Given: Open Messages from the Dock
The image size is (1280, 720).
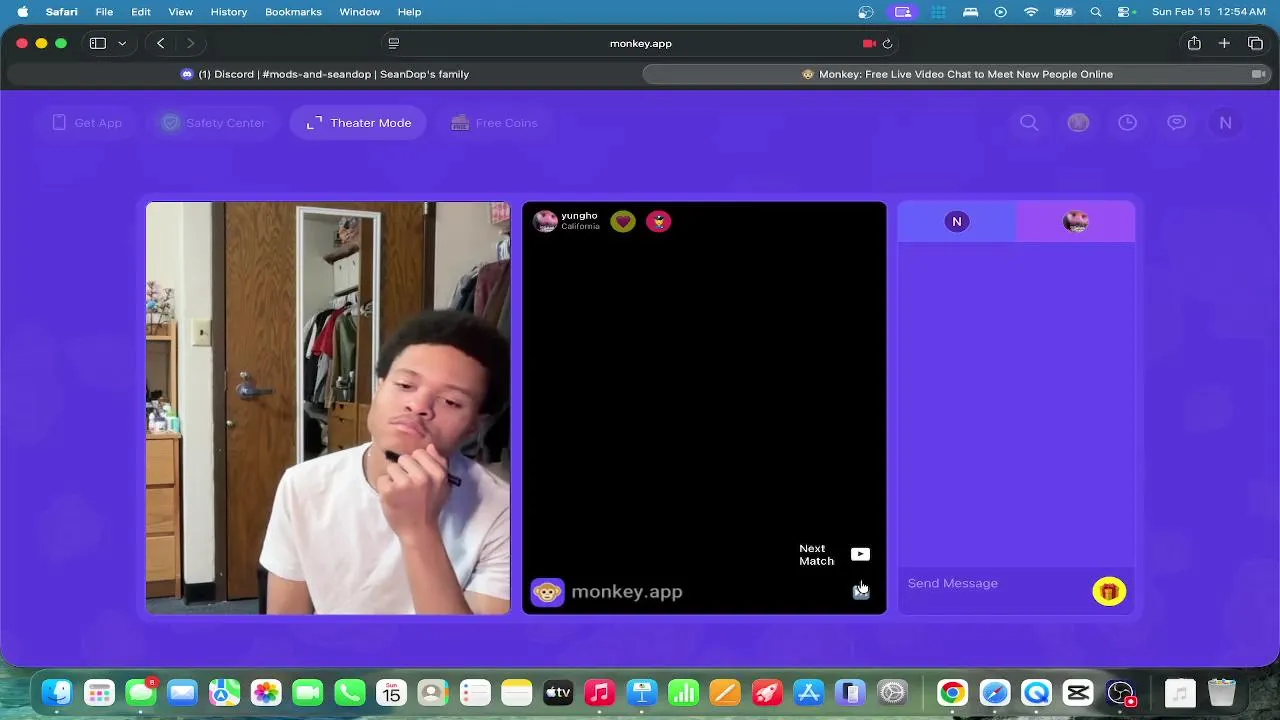Looking at the screenshot, I should point(141,692).
